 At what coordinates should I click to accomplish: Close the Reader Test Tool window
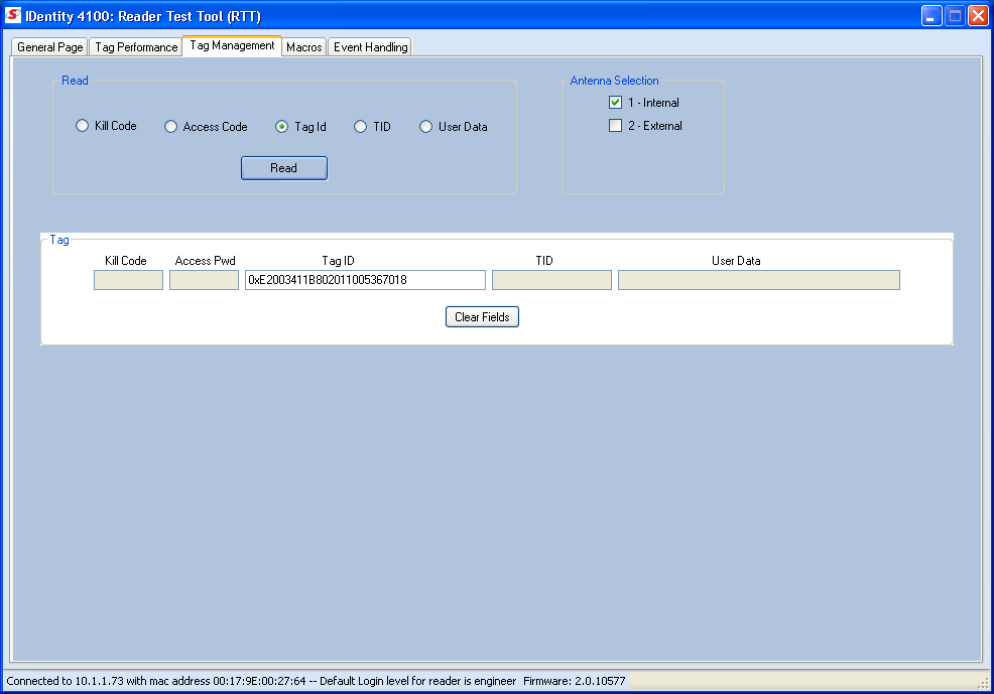pos(979,15)
